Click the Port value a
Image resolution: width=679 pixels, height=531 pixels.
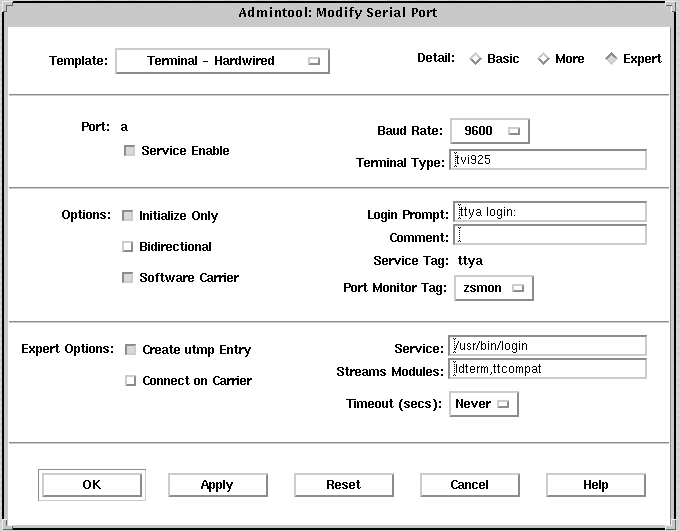coord(124,127)
